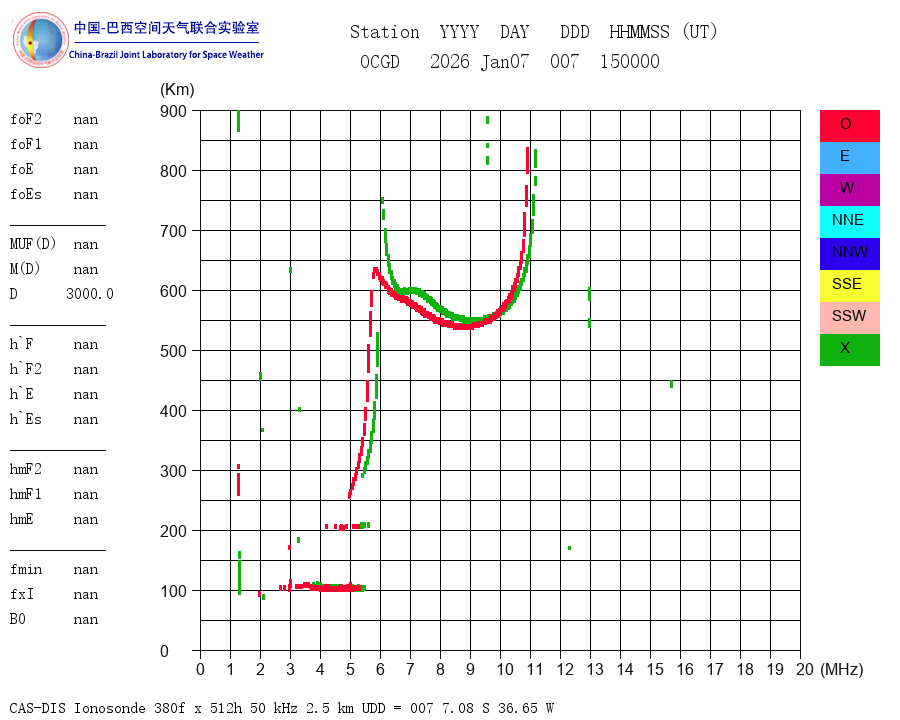Click the (Km) axis unit label
Viewport: 900px width, 720px height.
pos(177,90)
